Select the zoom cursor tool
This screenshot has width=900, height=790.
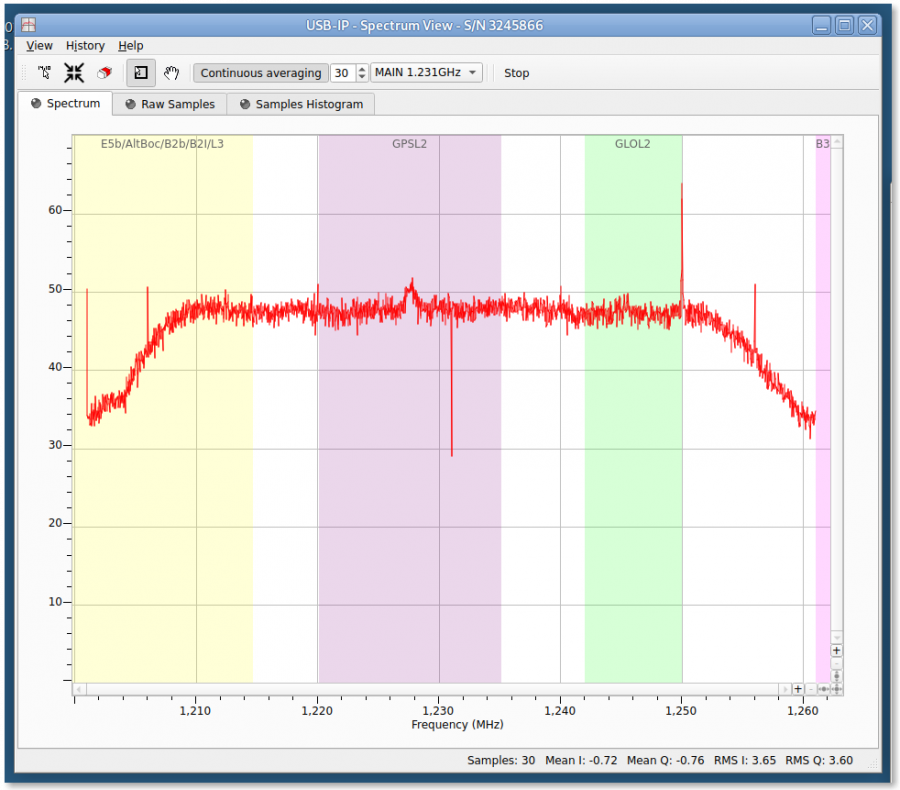pos(44,73)
